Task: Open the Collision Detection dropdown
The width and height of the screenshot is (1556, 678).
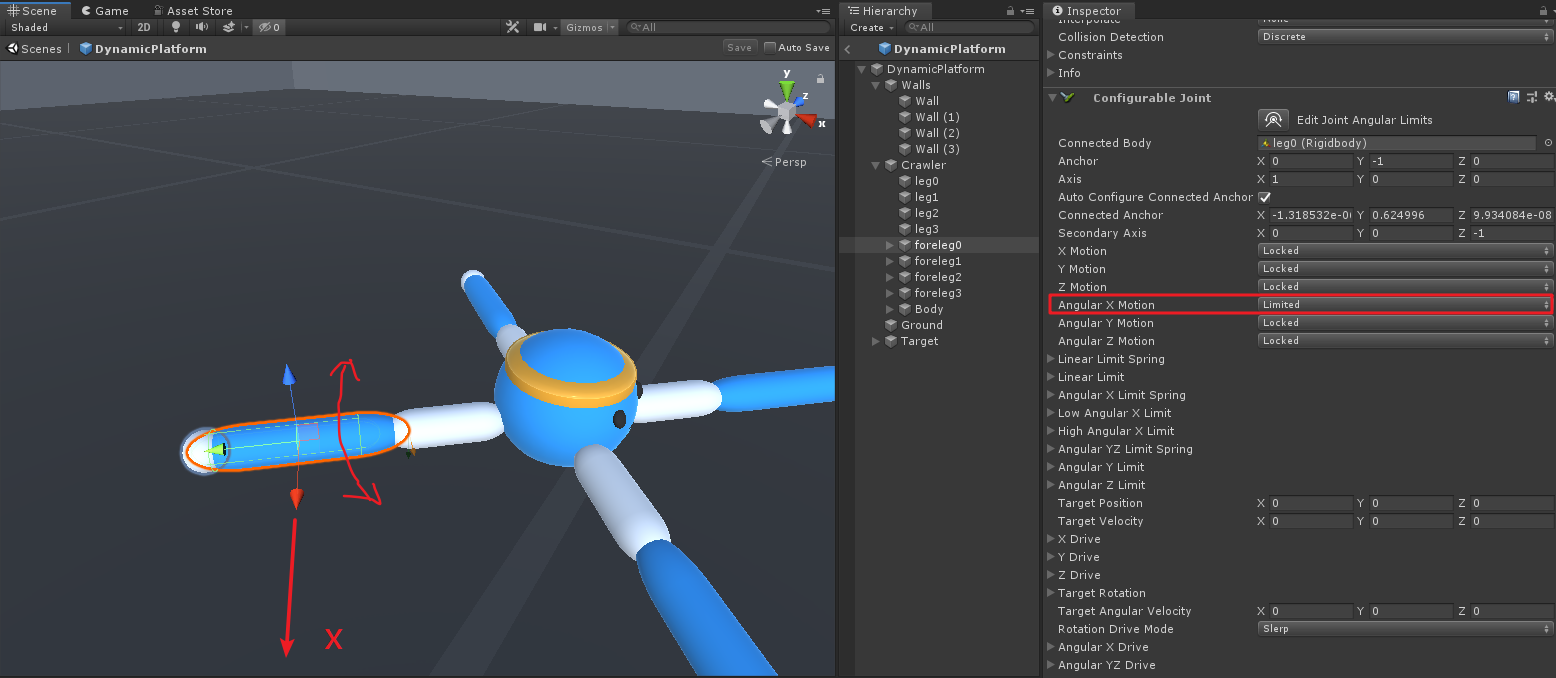Action: (x=1405, y=37)
